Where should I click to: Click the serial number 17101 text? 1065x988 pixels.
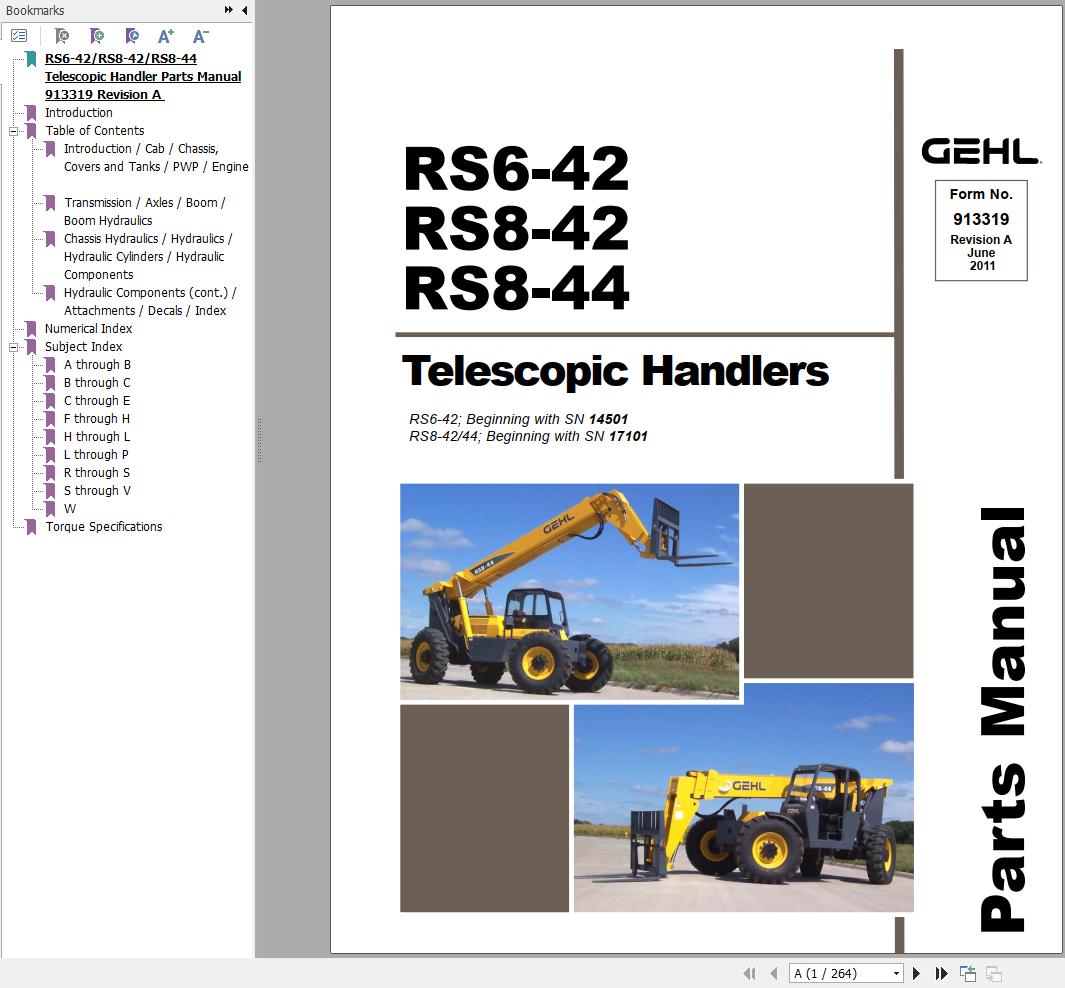[x=628, y=436]
